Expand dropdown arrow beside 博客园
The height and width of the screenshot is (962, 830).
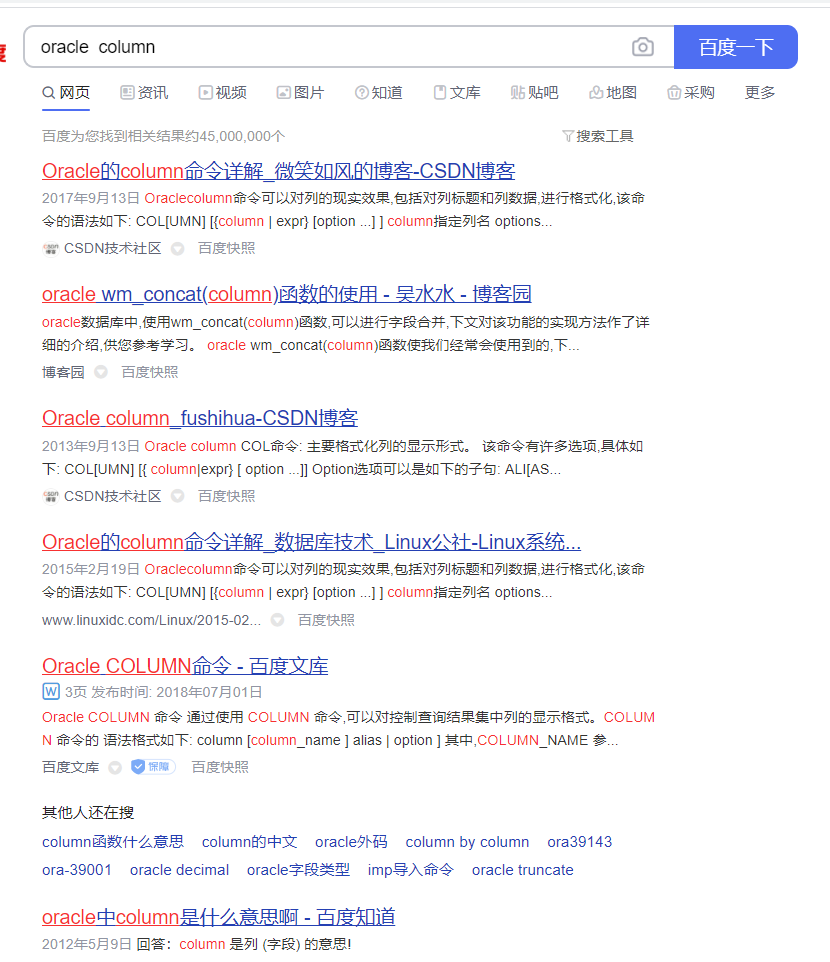point(101,372)
